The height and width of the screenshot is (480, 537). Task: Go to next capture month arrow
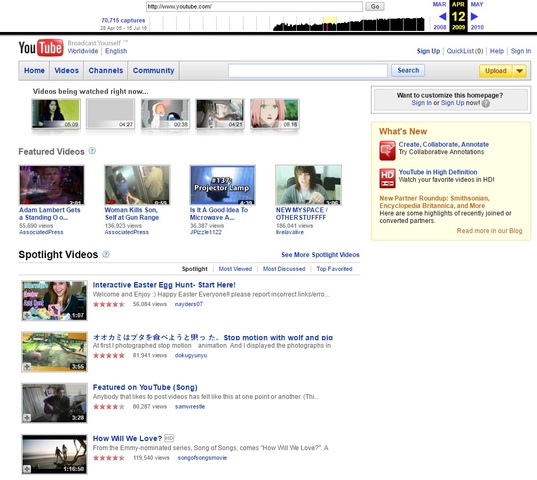pos(474,16)
